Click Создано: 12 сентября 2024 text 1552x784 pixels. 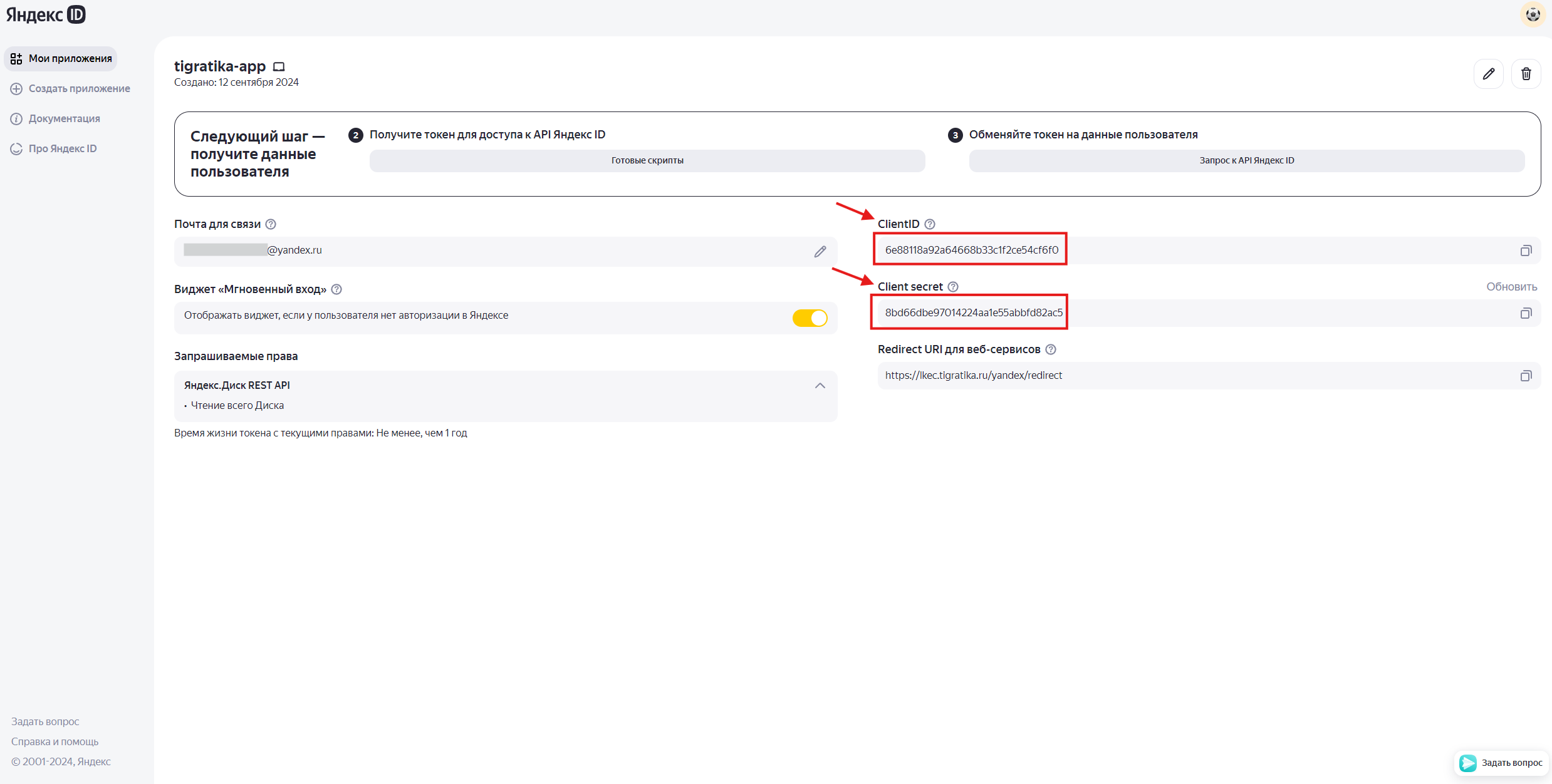[236, 82]
